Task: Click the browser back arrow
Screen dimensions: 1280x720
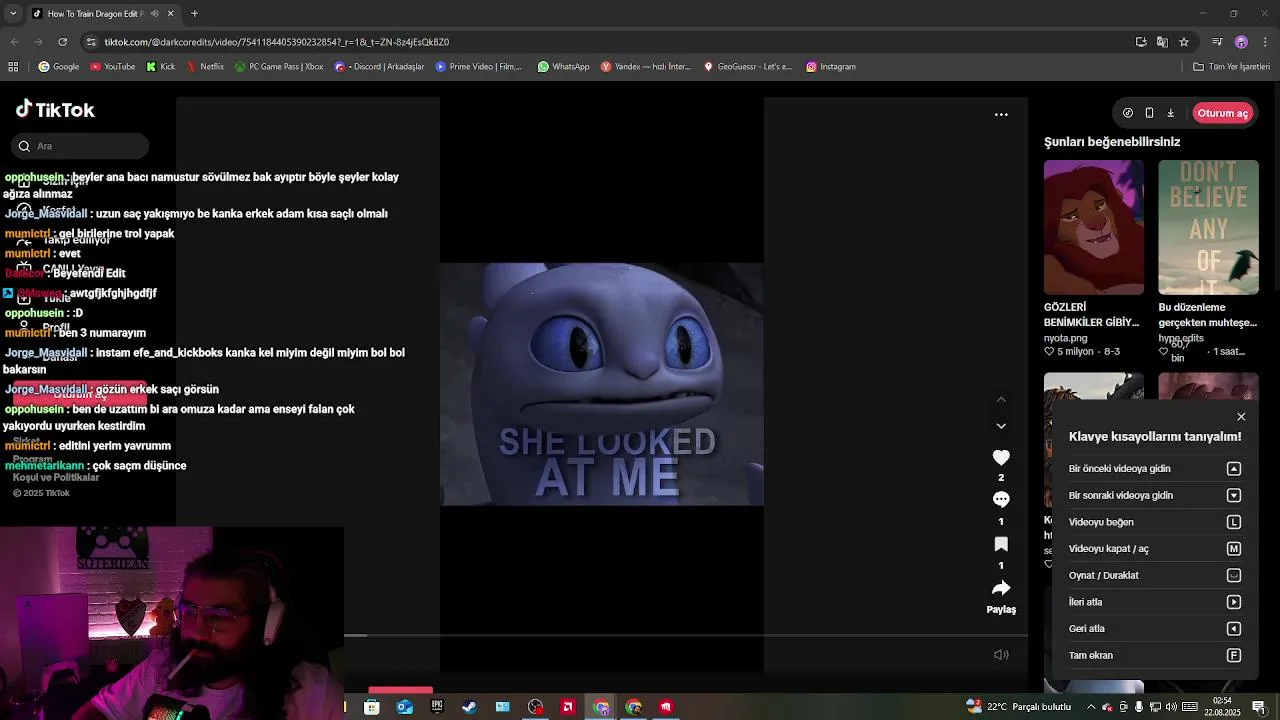Action: tap(14, 42)
